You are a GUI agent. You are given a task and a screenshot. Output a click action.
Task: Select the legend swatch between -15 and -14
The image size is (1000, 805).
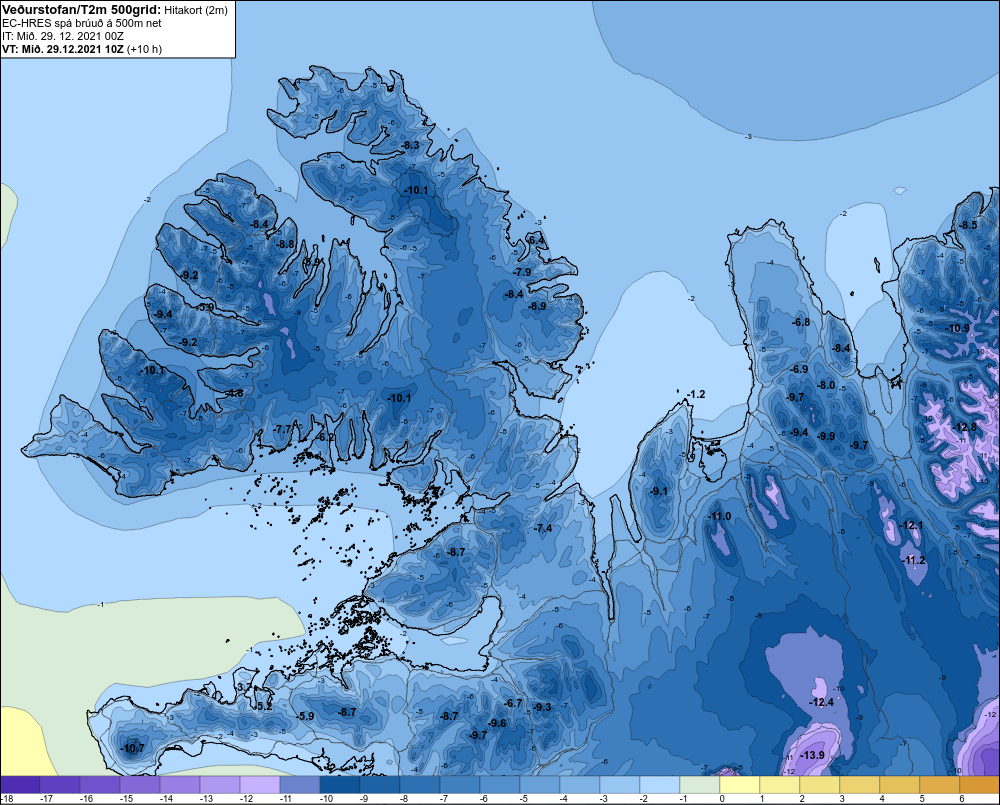coord(140,785)
